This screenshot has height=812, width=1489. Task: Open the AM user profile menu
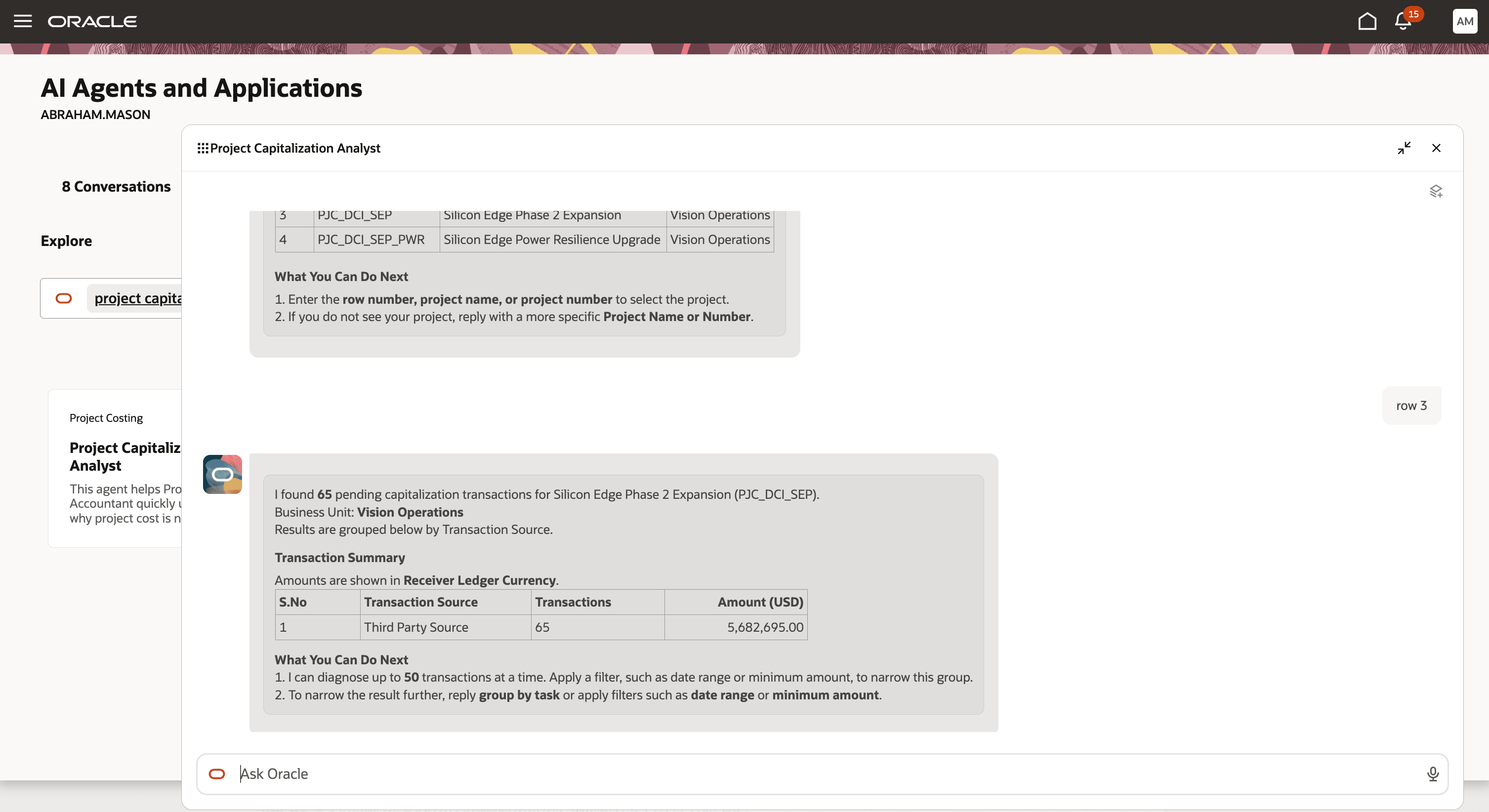pyautogui.click(x=1465, y=21)
